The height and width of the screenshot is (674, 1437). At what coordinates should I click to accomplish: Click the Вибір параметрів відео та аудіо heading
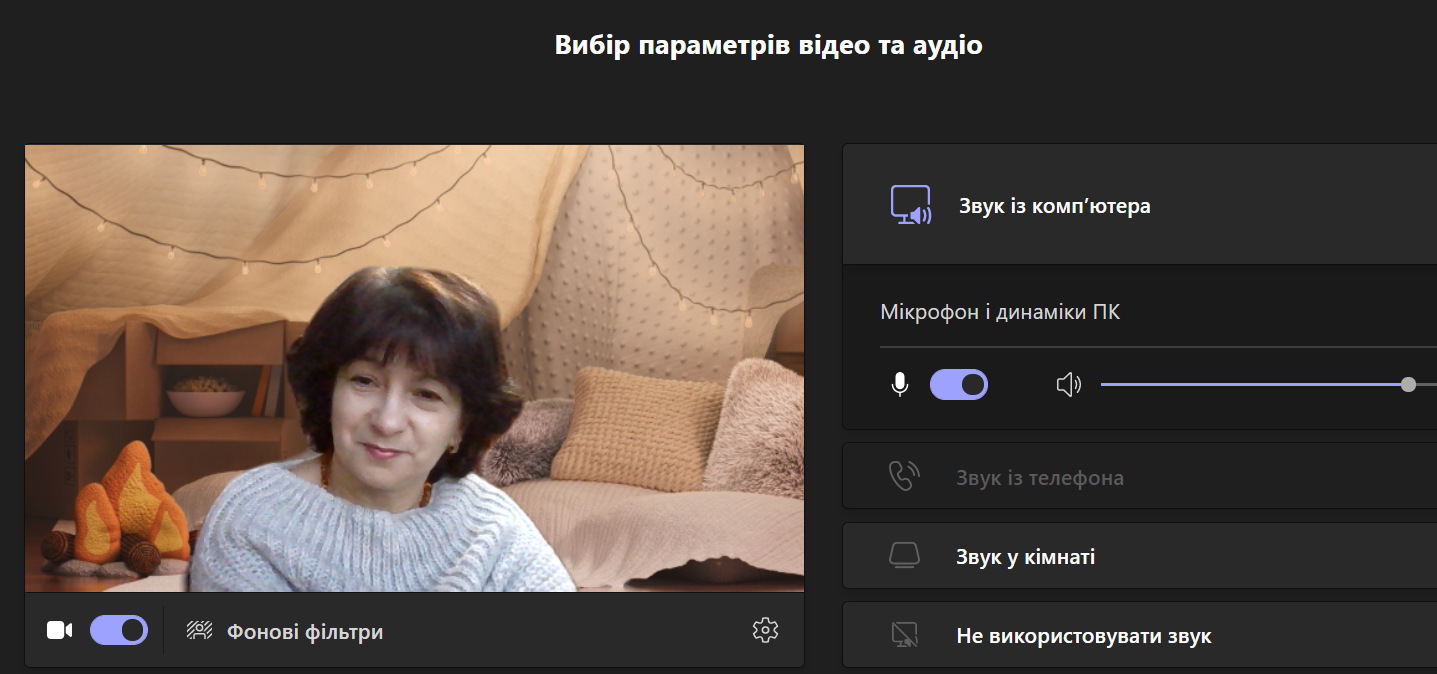(x=768, y=46)
